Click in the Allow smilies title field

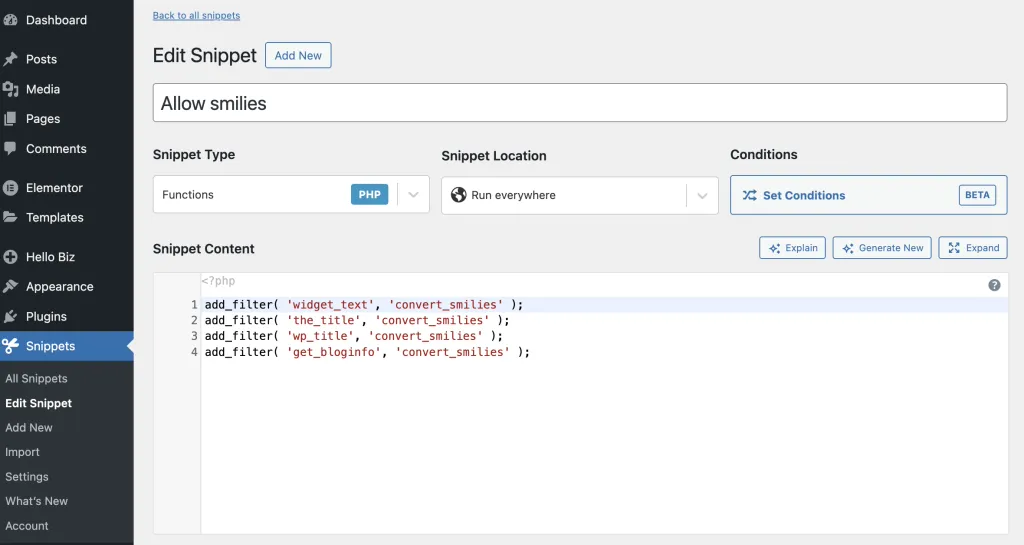point(580,102)
